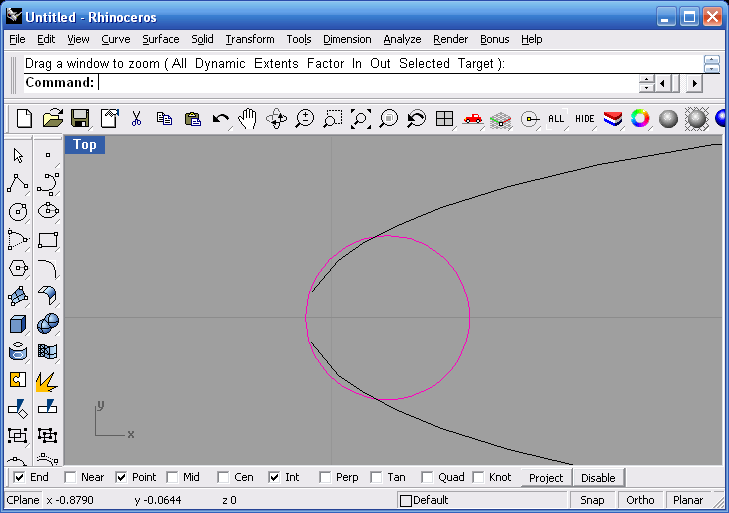Open a file with the folder icon
This screenshot has width=729, height=513.
tap(53, 119)
